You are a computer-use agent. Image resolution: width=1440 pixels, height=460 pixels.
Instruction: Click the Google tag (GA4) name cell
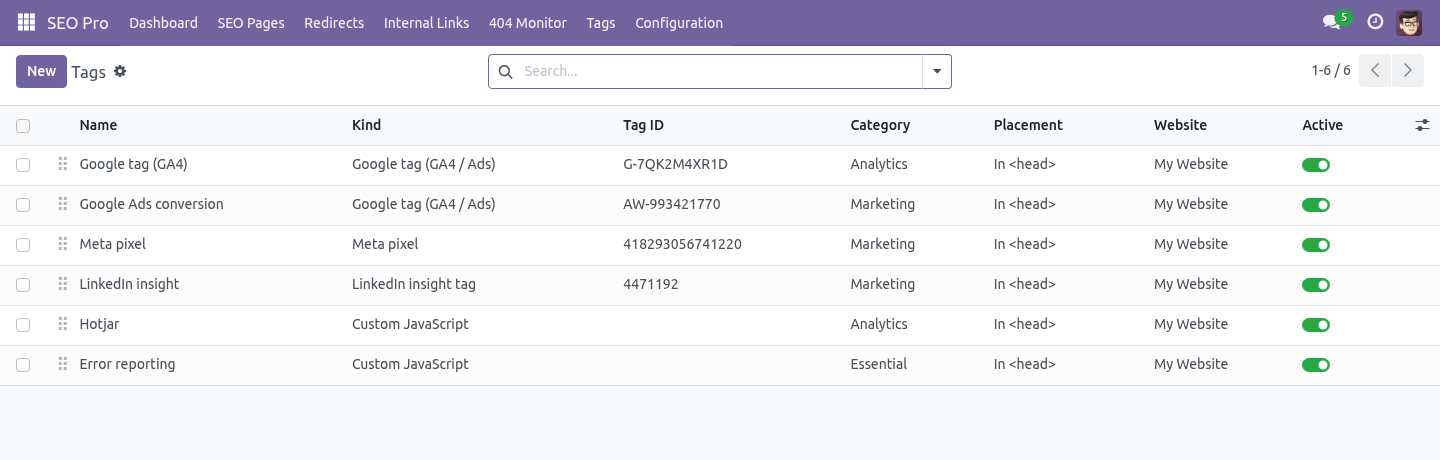click(x=133, y=164)
